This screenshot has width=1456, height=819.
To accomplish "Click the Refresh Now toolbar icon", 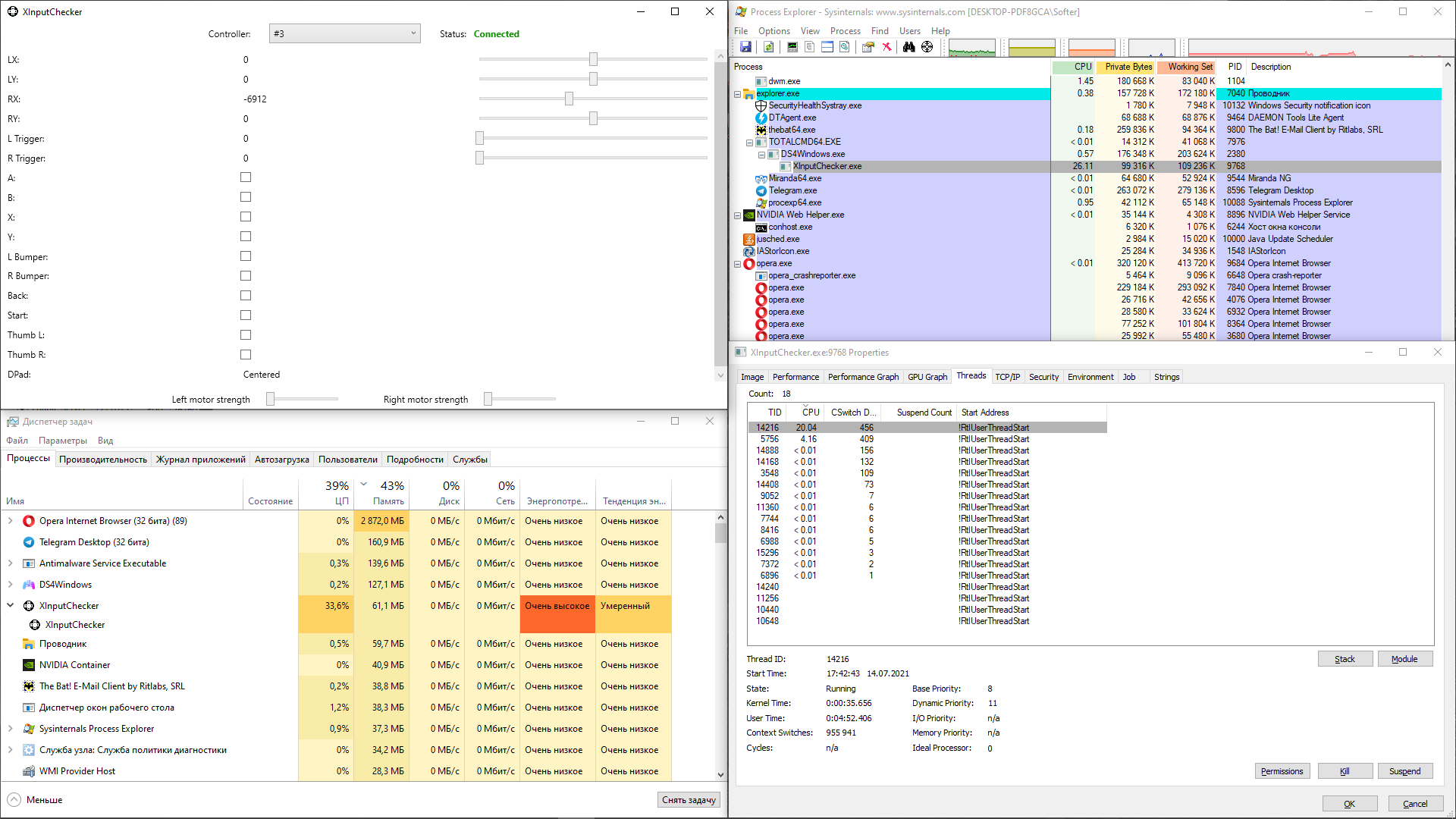I will pyautogui.click(x=769, y=47).
